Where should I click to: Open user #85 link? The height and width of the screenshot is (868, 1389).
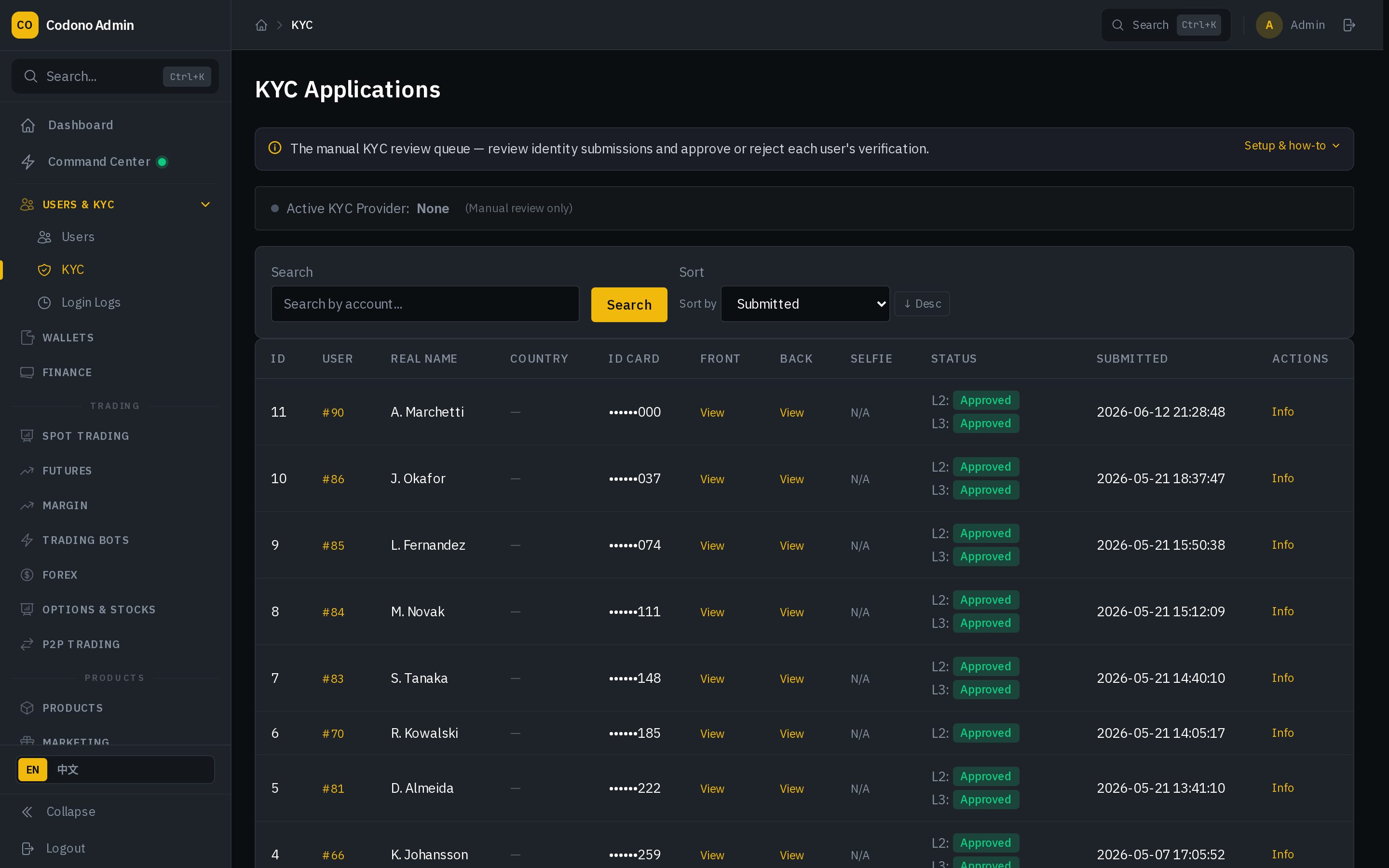[x=333, y=546]
